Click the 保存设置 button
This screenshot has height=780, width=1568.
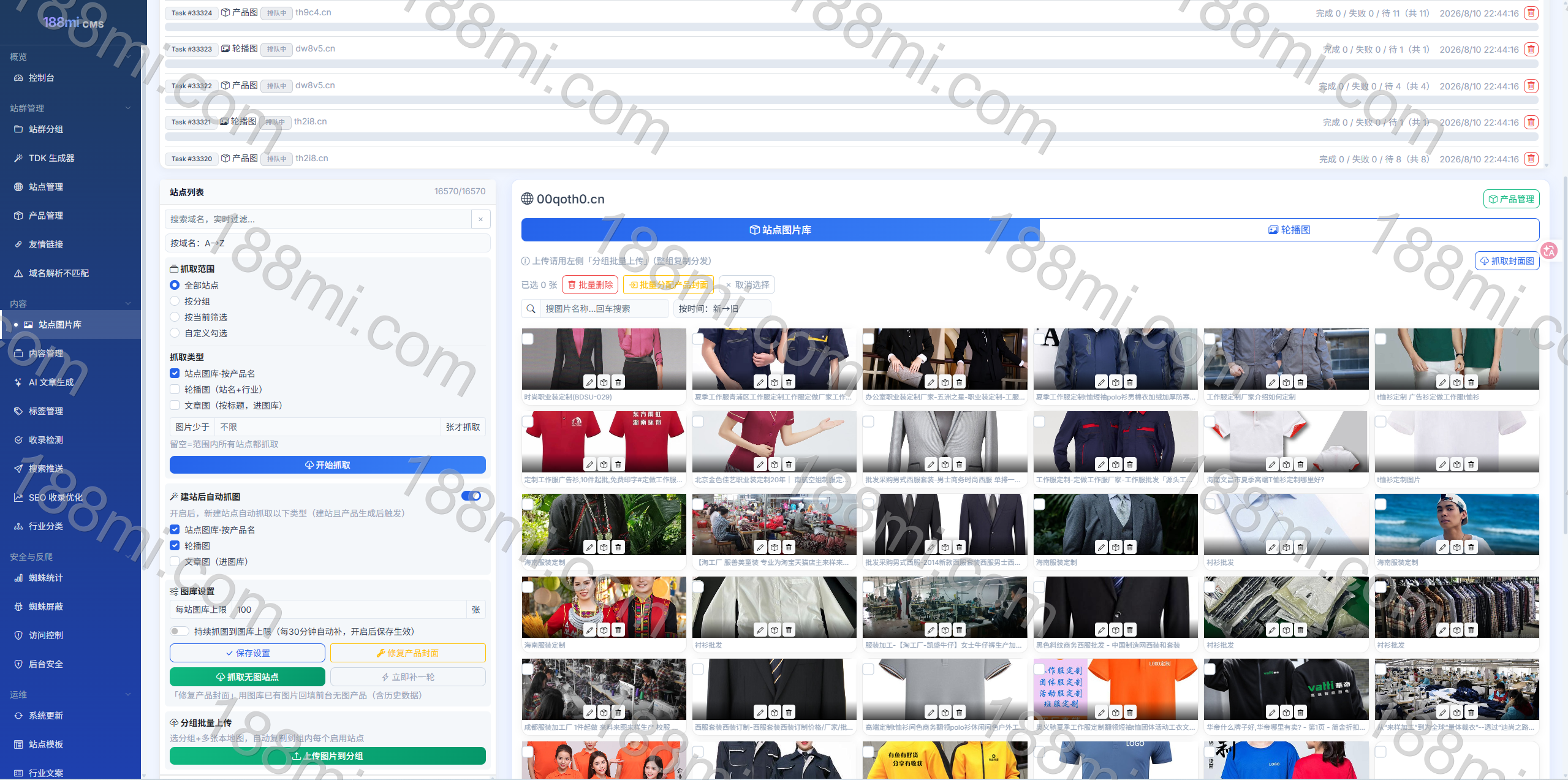coord(248,653)
